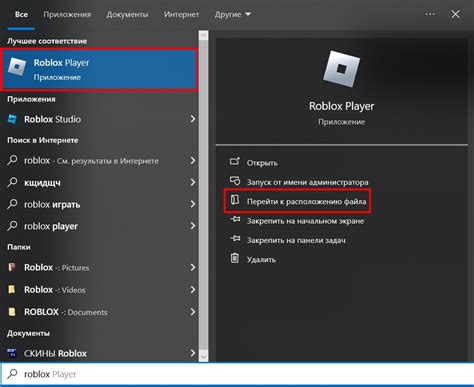Click the СКИНЫ Roblox document icon
474x387 pixels.
(x=12, y=353)
